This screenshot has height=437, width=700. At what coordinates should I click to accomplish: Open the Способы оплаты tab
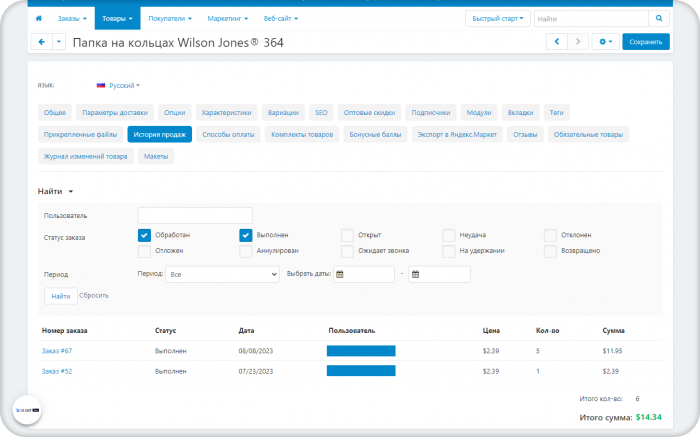[229, 134]
